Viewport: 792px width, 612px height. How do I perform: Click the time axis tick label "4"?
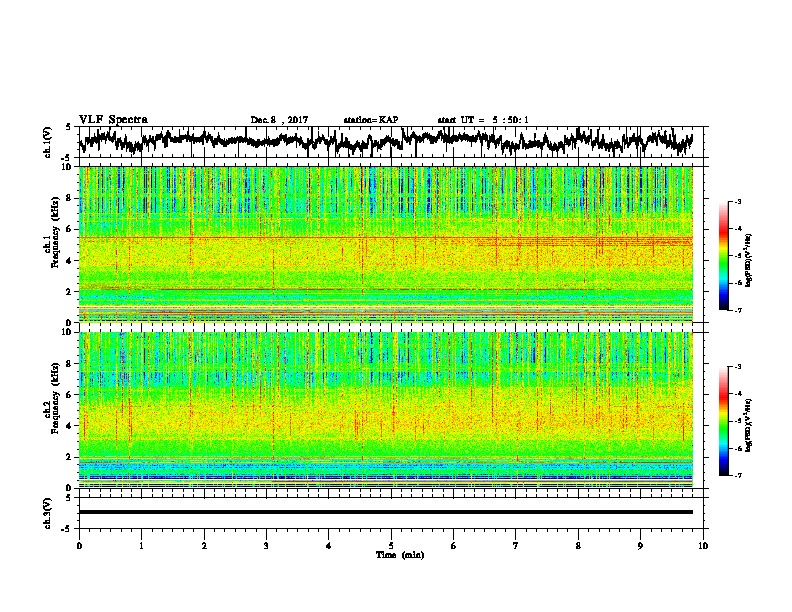pos(329,545)
